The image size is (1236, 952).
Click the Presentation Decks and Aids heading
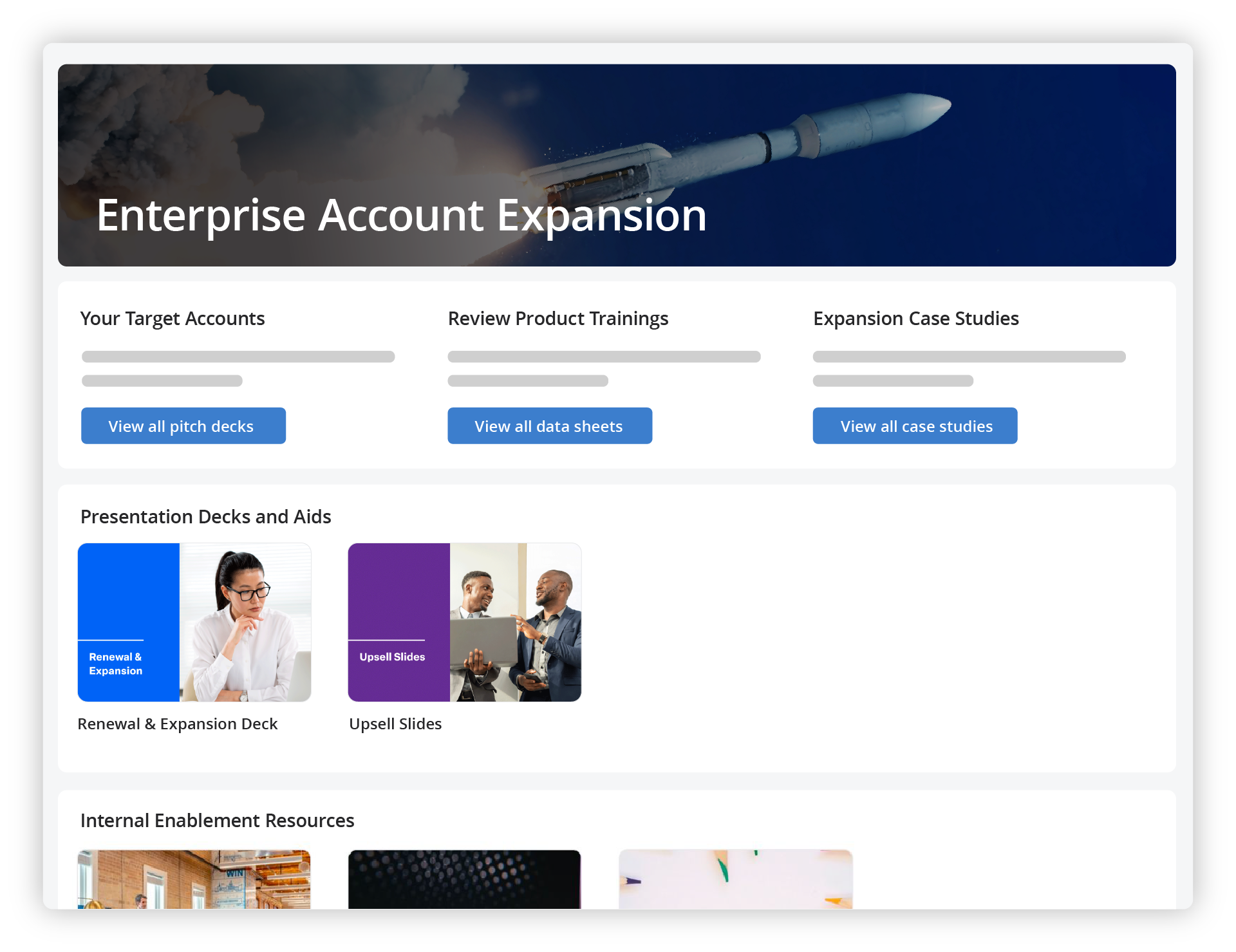tap(205, 516)
